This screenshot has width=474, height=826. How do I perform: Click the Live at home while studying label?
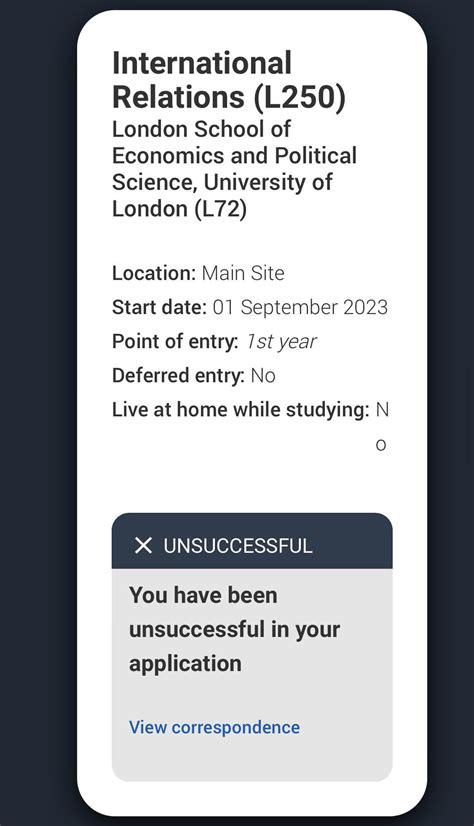coord(241,410)
